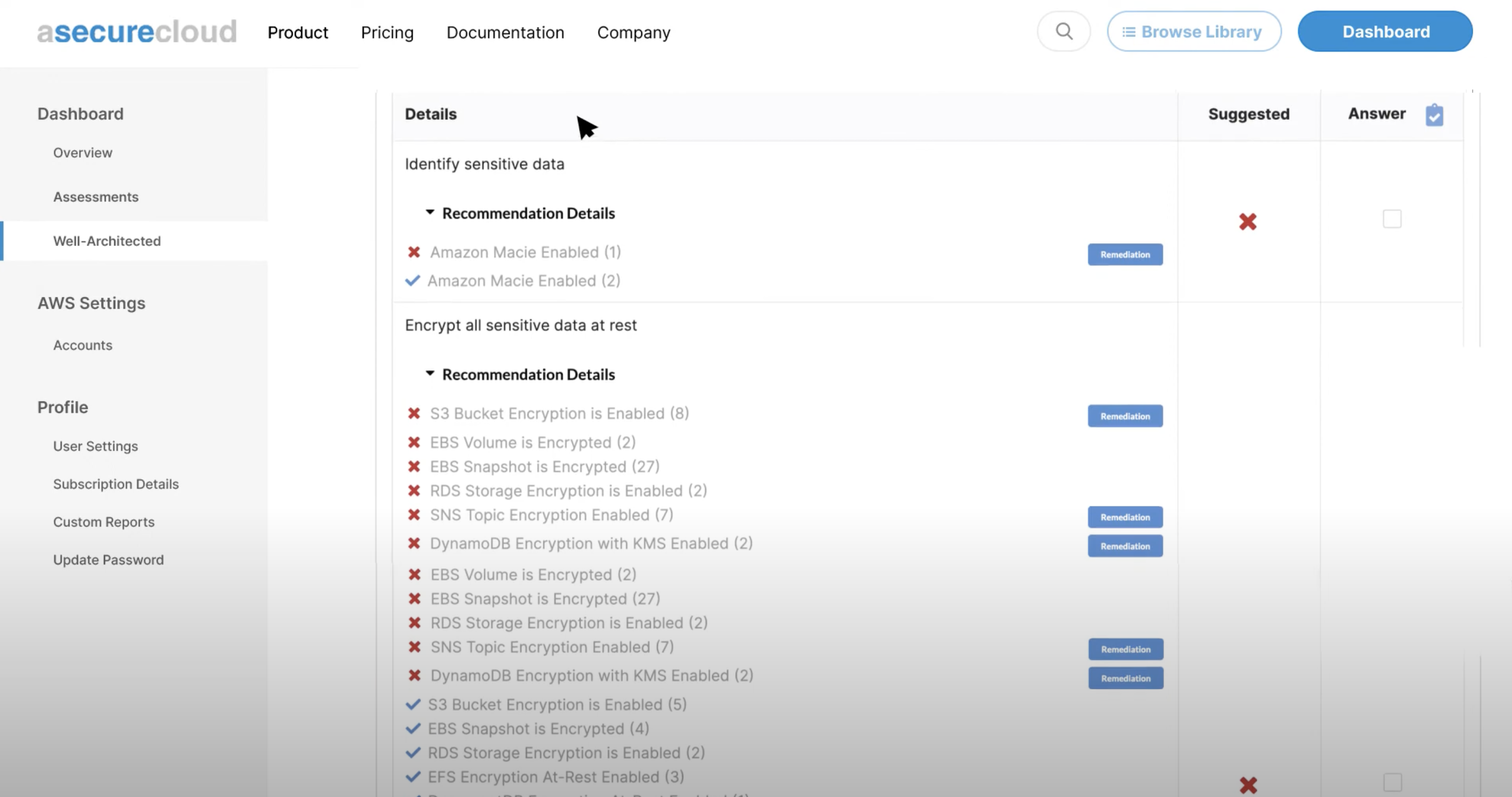Click the text S3 Bucket Encryption is Enabled (5)
1512x797 pixels.
pyautogui.click(x=557, y=704)
